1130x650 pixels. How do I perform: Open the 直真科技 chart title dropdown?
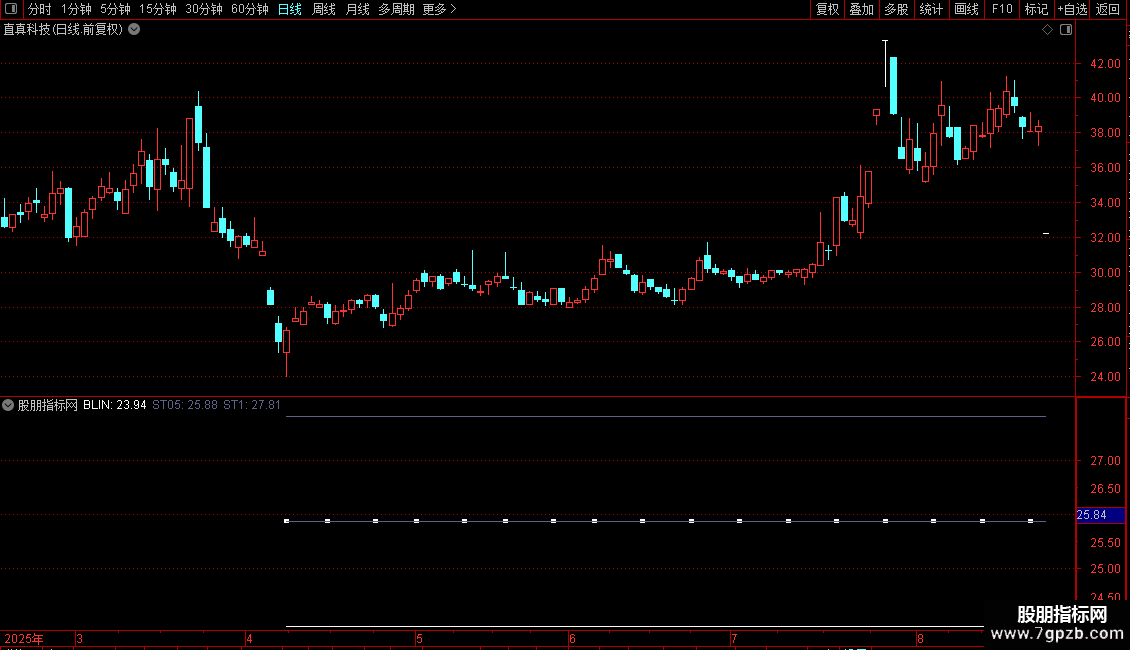tap(134, 30)
